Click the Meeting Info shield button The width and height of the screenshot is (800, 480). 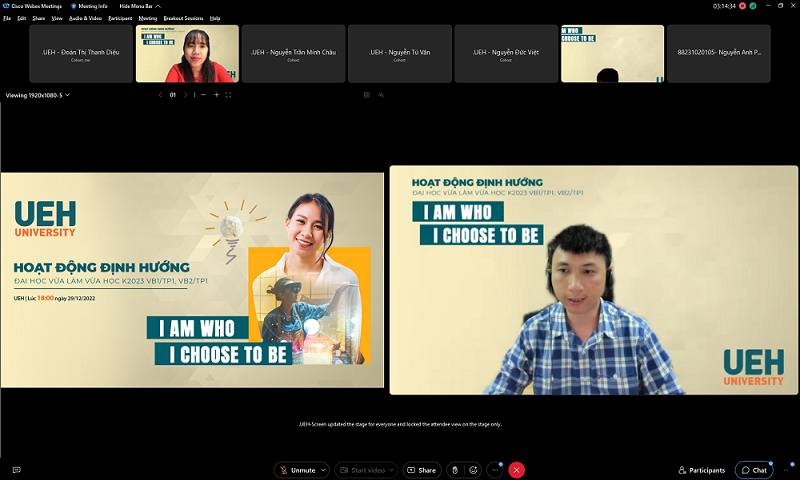point(89,6)
